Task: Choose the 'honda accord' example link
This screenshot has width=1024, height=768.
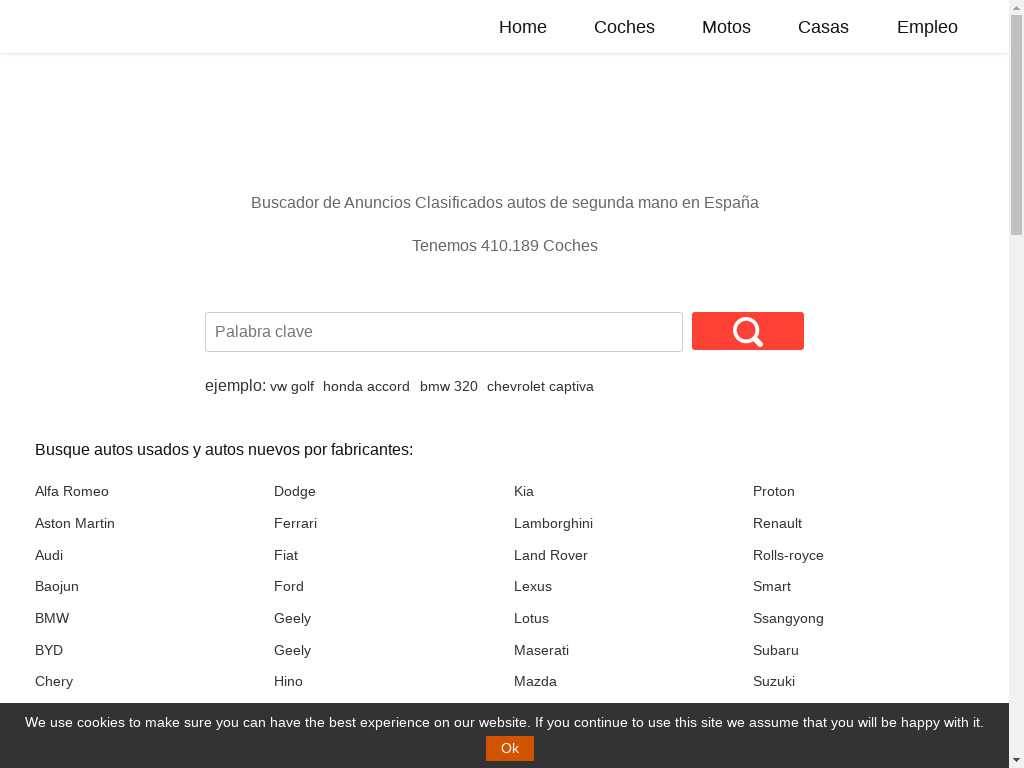Action: (x=366, y=387)
